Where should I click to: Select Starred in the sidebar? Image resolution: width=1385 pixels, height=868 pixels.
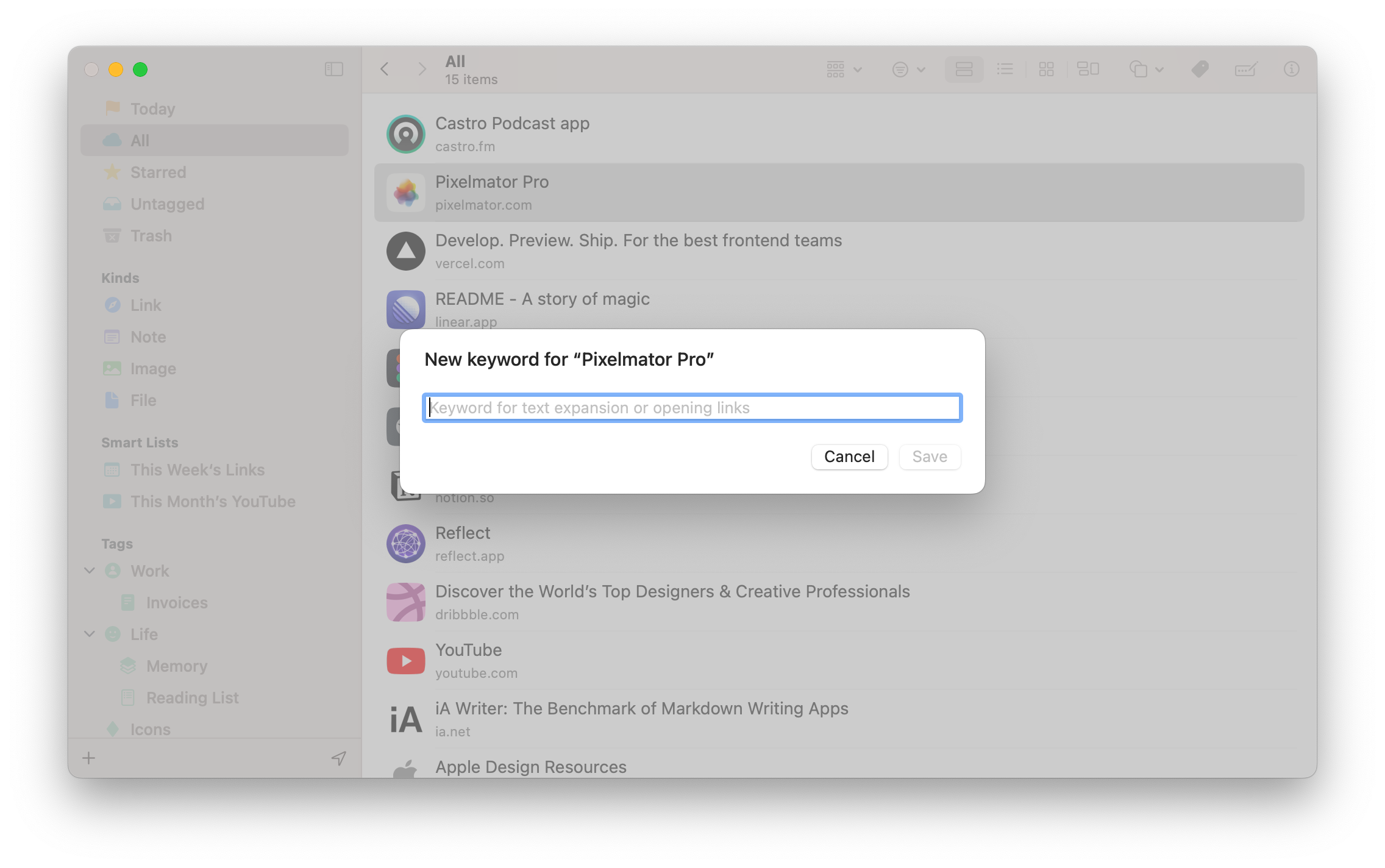point(158,173)
